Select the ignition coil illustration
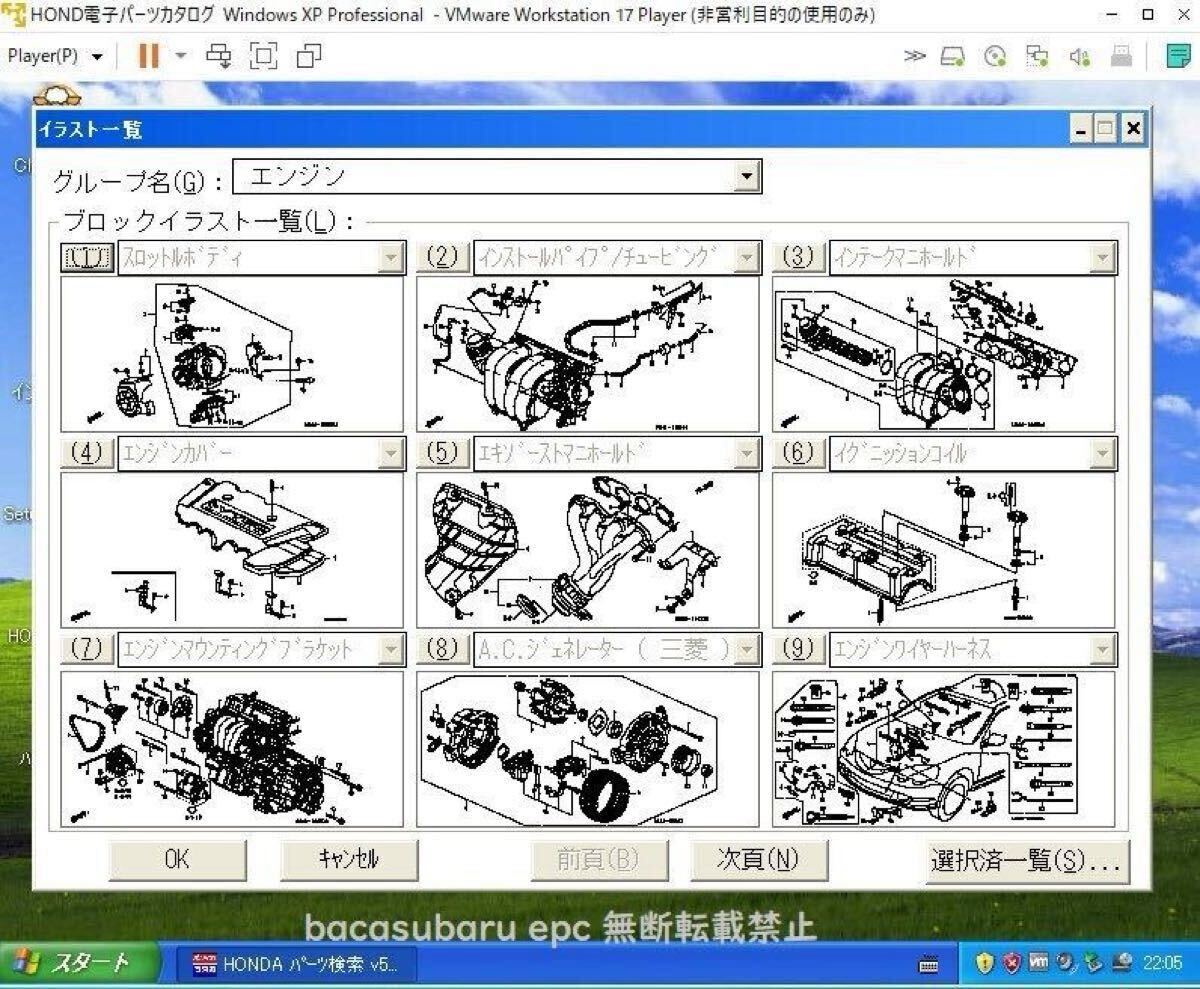 tap(944, 550)
